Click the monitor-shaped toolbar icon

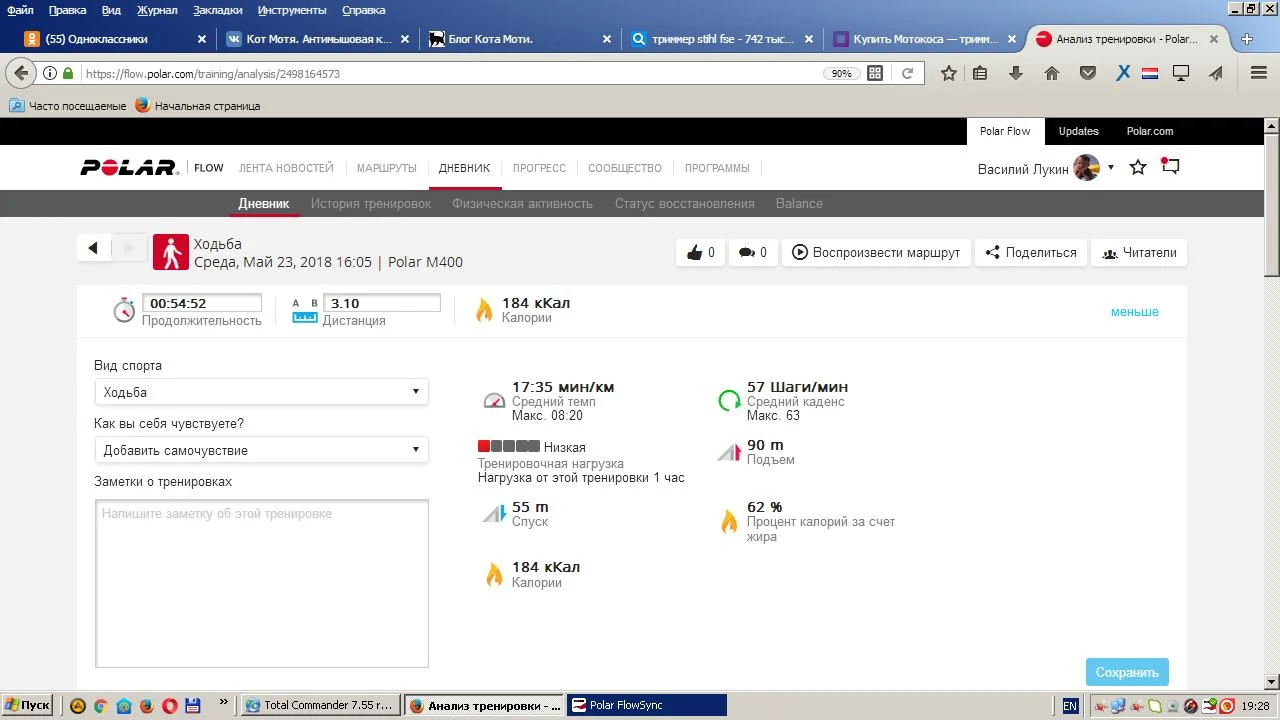click(x=1181, y=73)
